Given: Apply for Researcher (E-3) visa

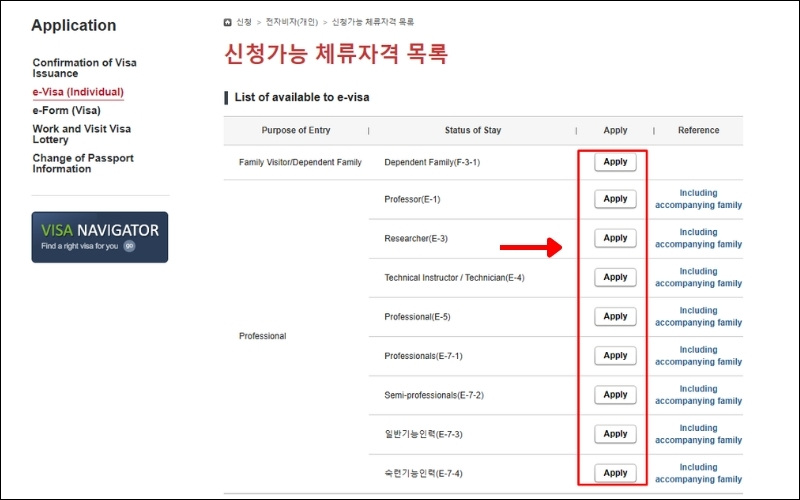Looking at the screenshot, I should point(615,238).
